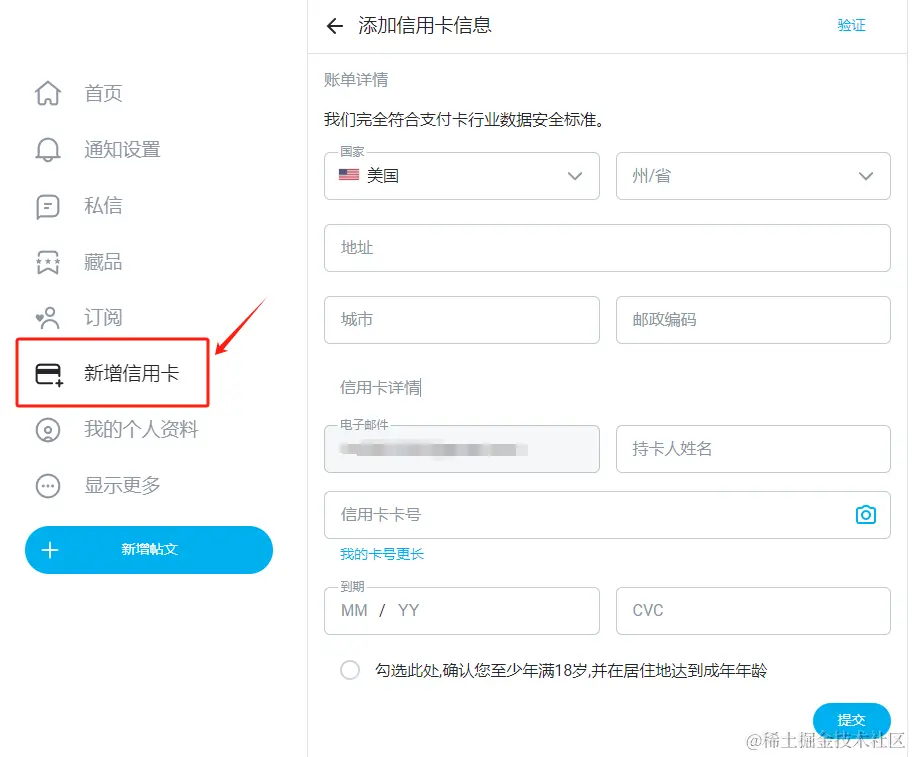Click the add credit card icon
Image resolution: width=912 pixels, height=757 pixels.
point(49,374)
